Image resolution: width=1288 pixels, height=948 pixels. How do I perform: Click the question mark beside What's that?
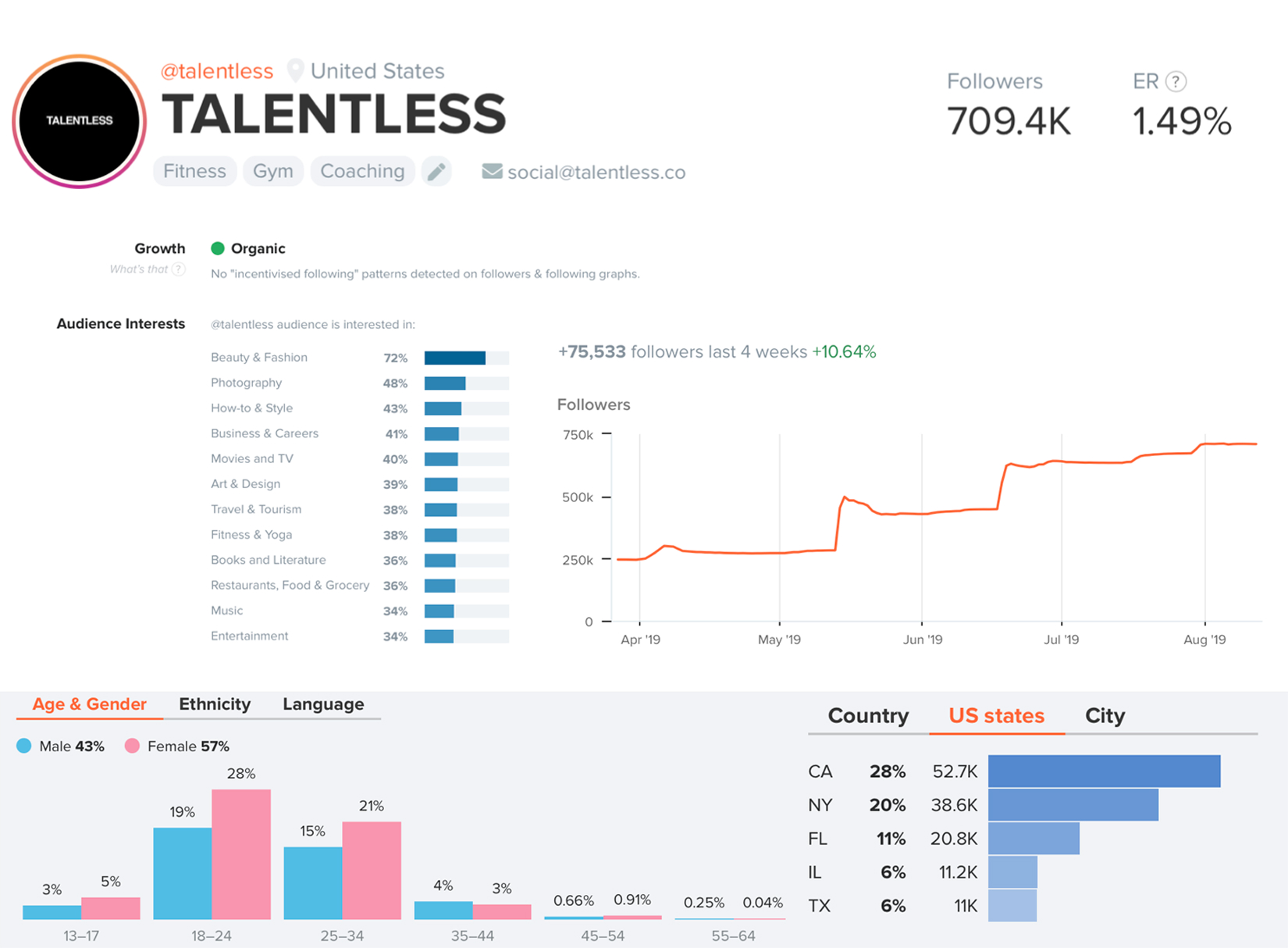[179, 269]
